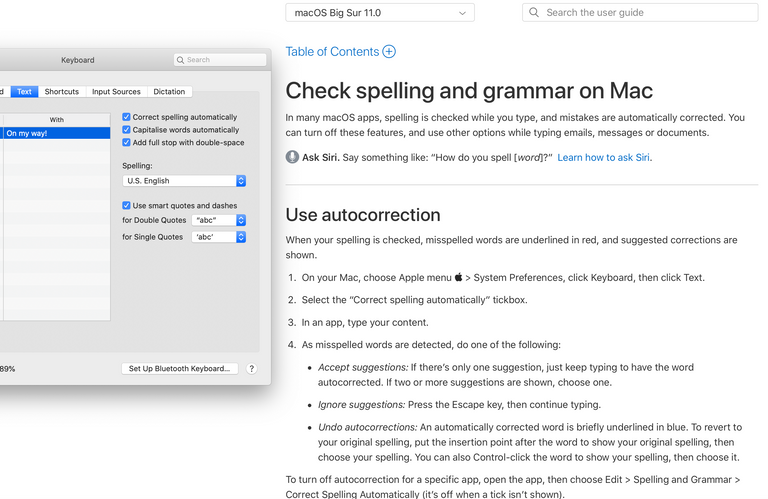Click the for Double Quotes label
Image resolution: width=768 pixels, height=499 pixels.
point(154,220)
